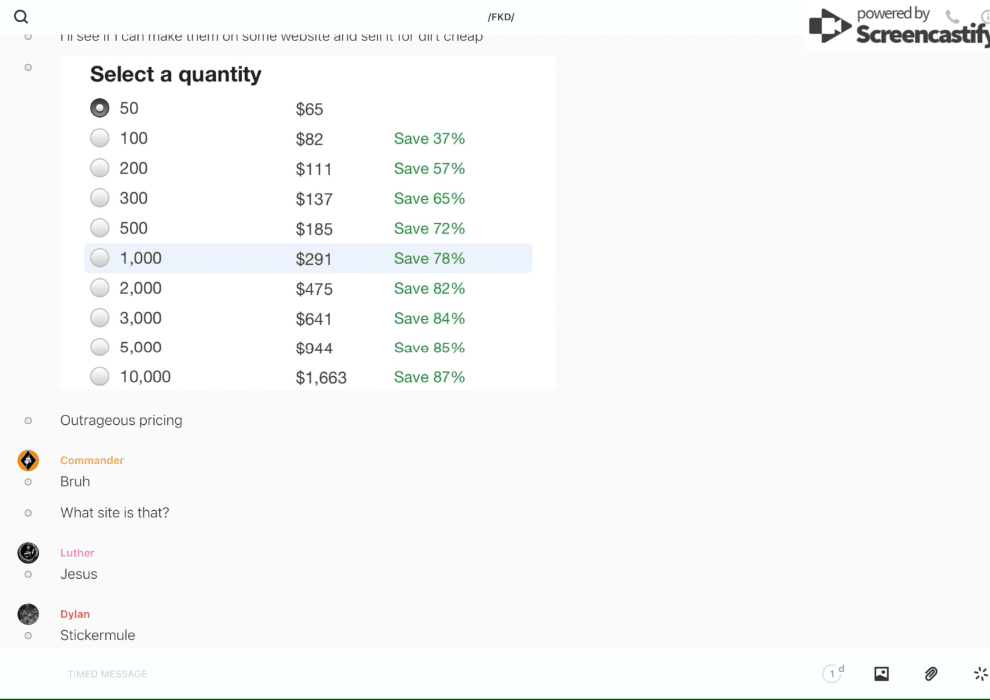This screenshot has width=990, height=700.
Task: Click the Luther username
Action: (x=77, y=553)
